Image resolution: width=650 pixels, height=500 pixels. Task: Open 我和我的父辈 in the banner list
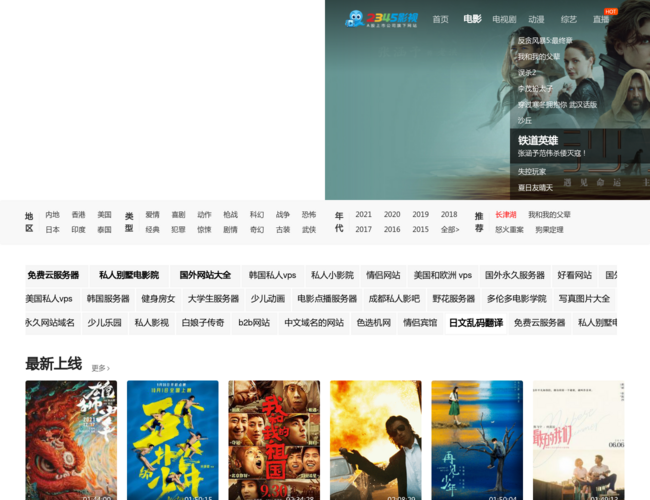539,57
